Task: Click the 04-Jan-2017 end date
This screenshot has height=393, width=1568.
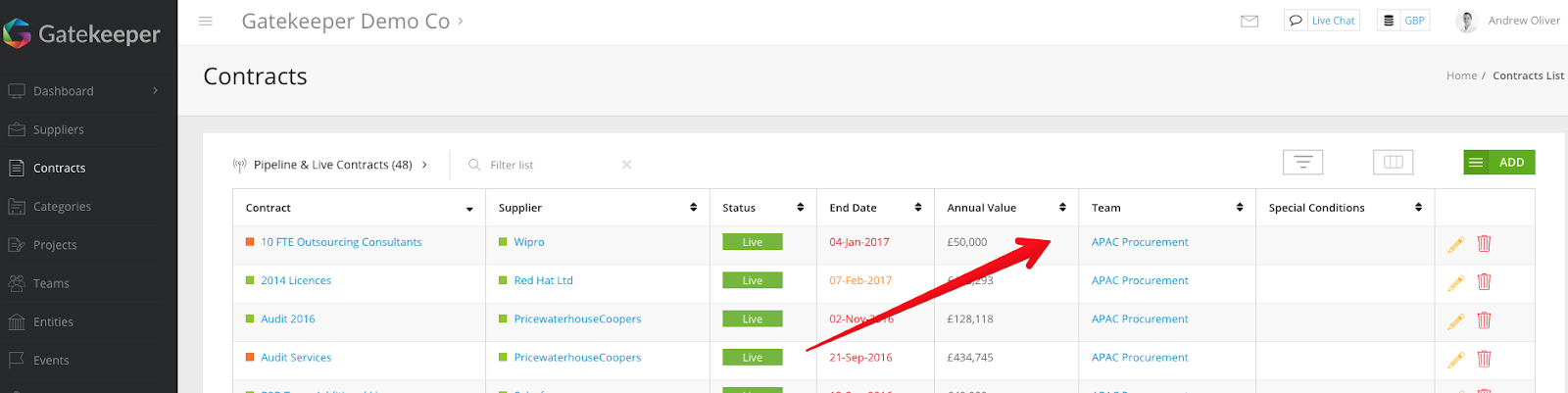Action: point(859,242)
